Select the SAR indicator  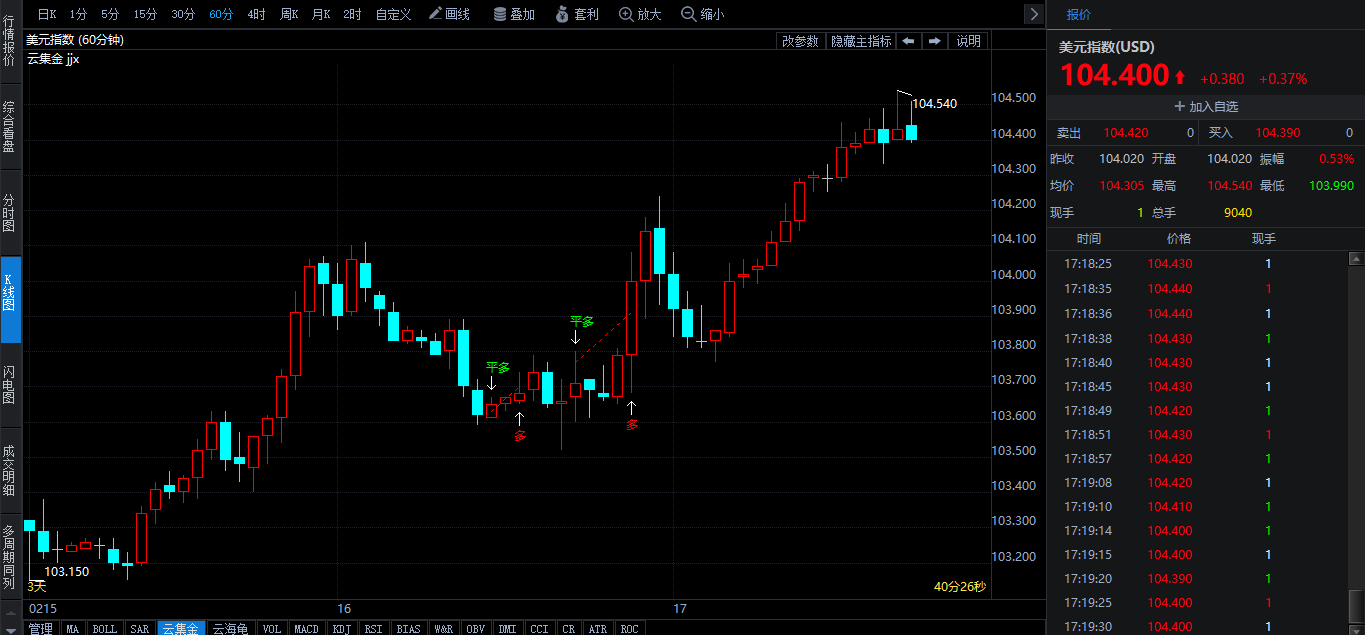[140, 628]
